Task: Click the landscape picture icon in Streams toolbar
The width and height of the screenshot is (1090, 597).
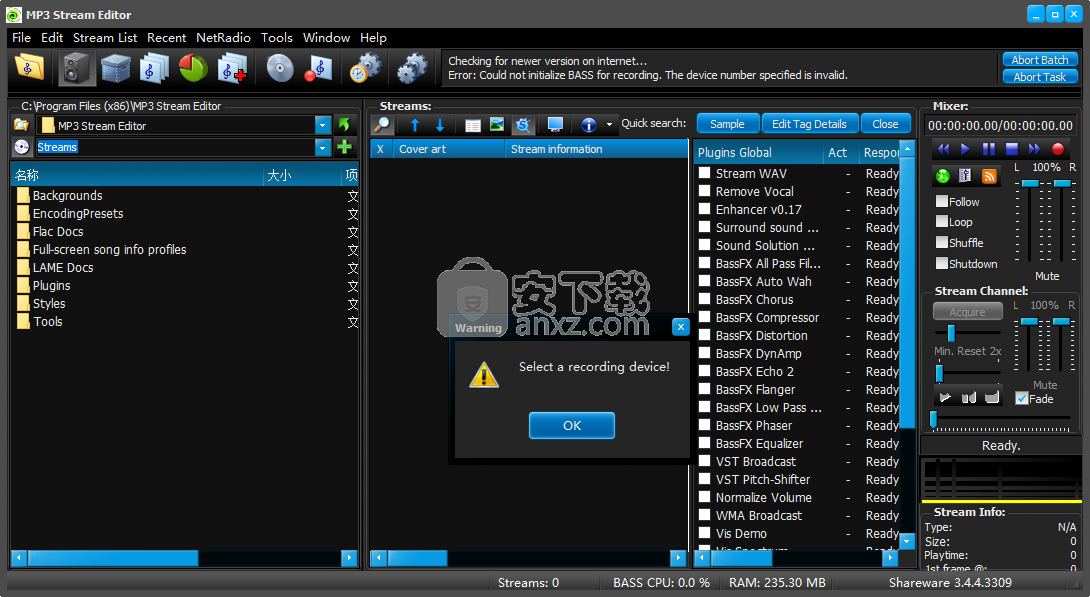Action: pos(496,124)
